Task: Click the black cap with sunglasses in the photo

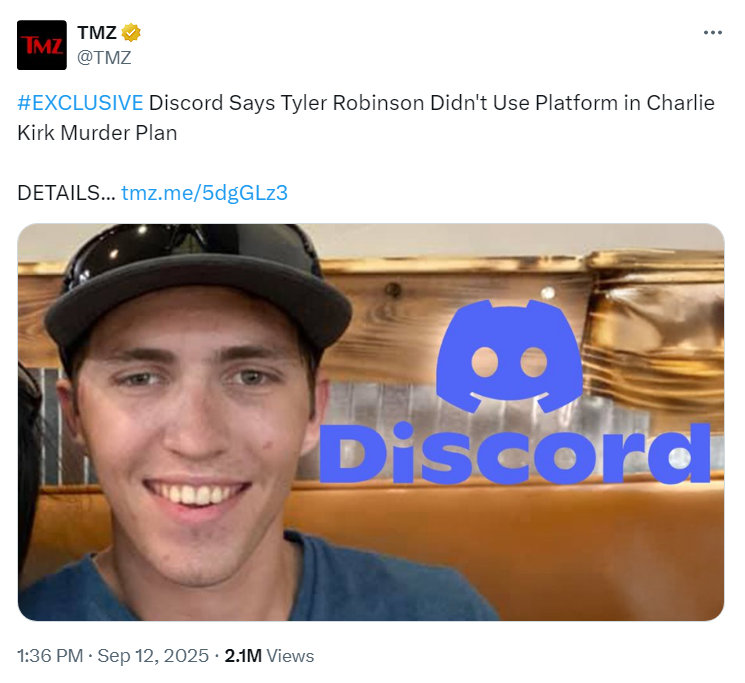Action: [x=197, y=285]
